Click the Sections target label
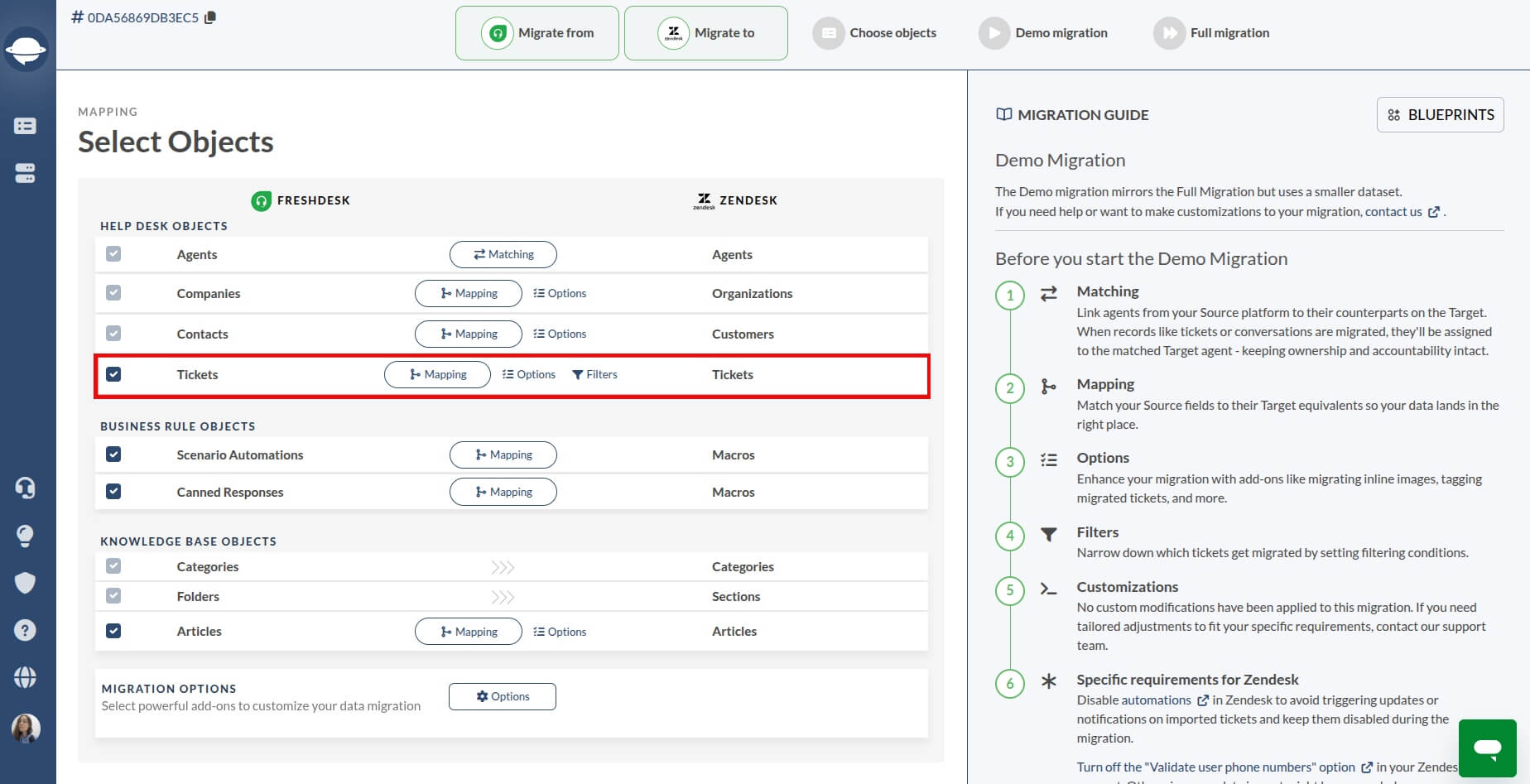 pyautogui.click(x=736, y=596)
